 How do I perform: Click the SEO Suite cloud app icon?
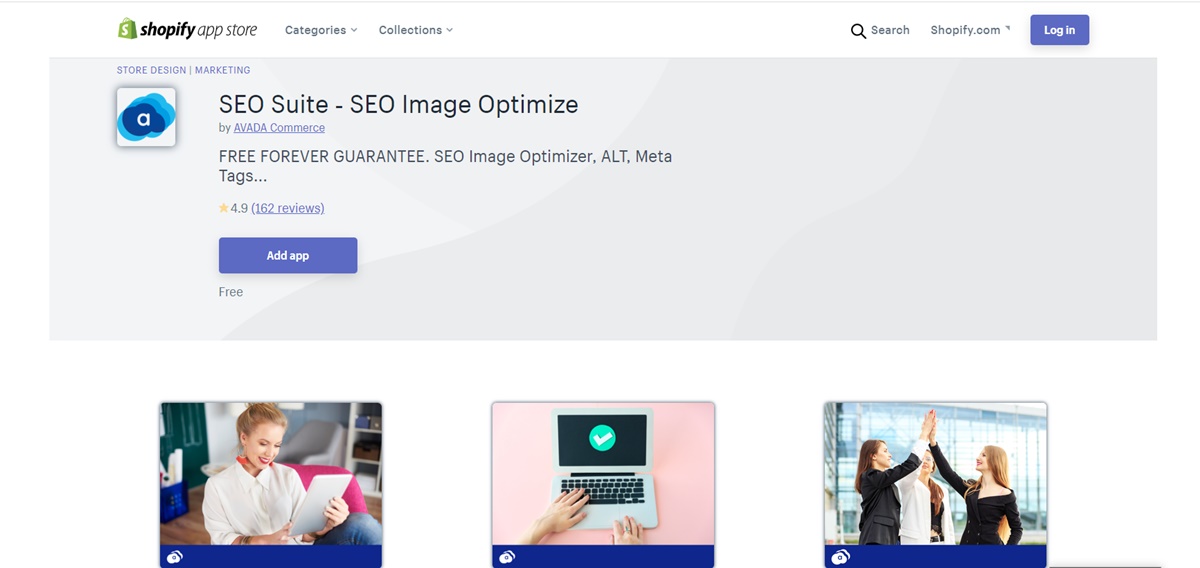pyautogui.click(x=146, y=118)
